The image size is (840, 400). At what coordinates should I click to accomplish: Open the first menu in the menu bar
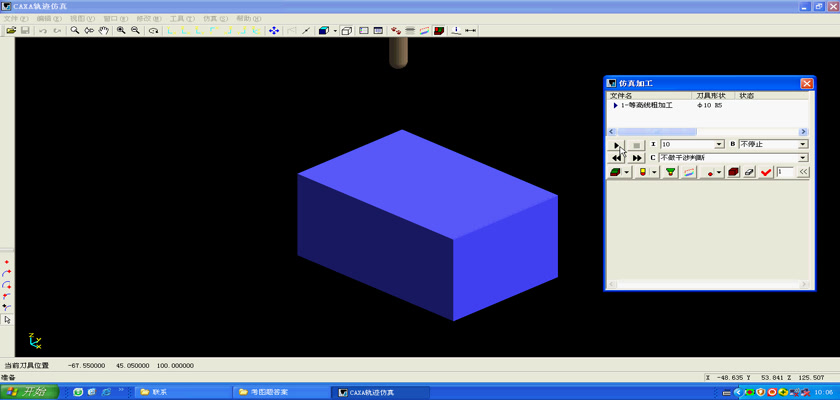click(16, 18)
